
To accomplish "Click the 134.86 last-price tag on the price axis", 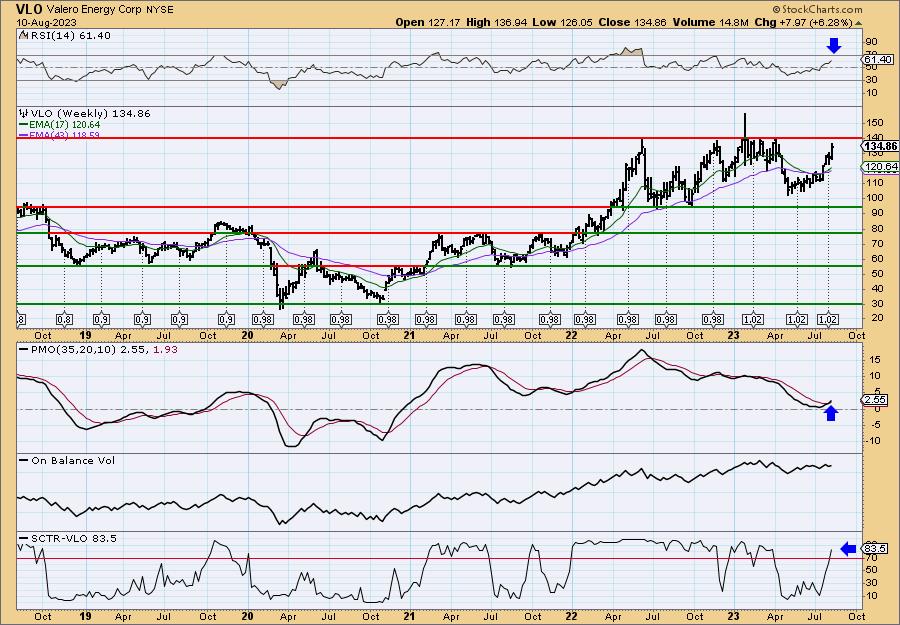I will 880,146.
